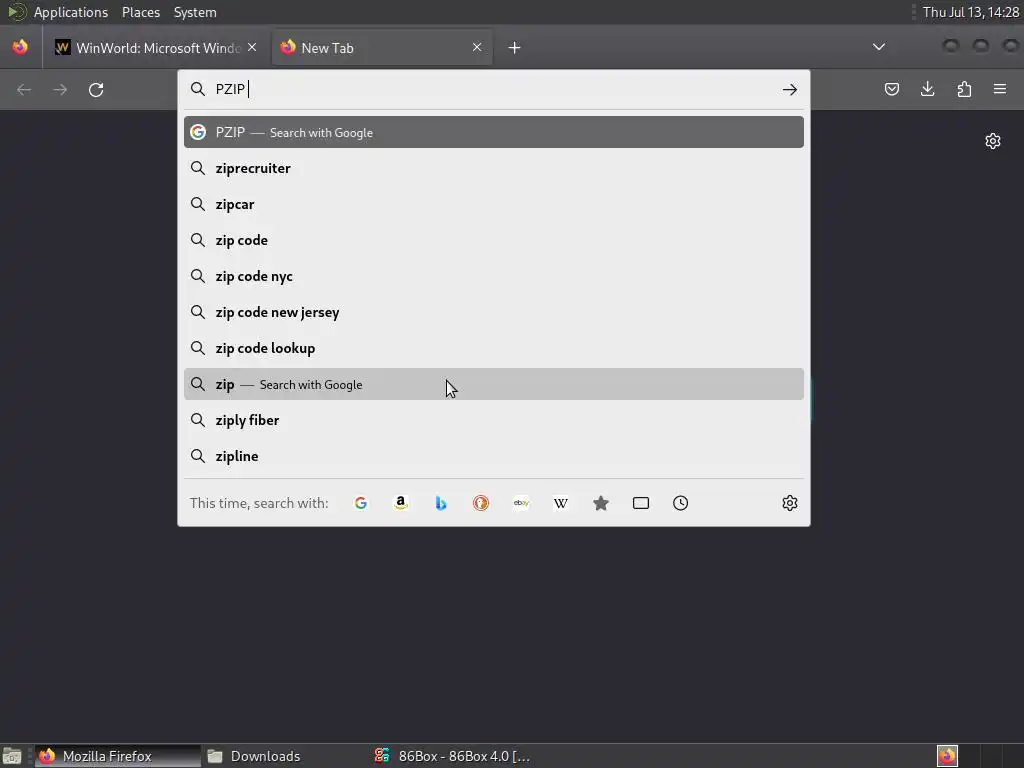The width and height of the screenshot is (1024, 768).
Task: Search with Bing one-off icon
Action: pyautogui.click(x=441, y=503)
